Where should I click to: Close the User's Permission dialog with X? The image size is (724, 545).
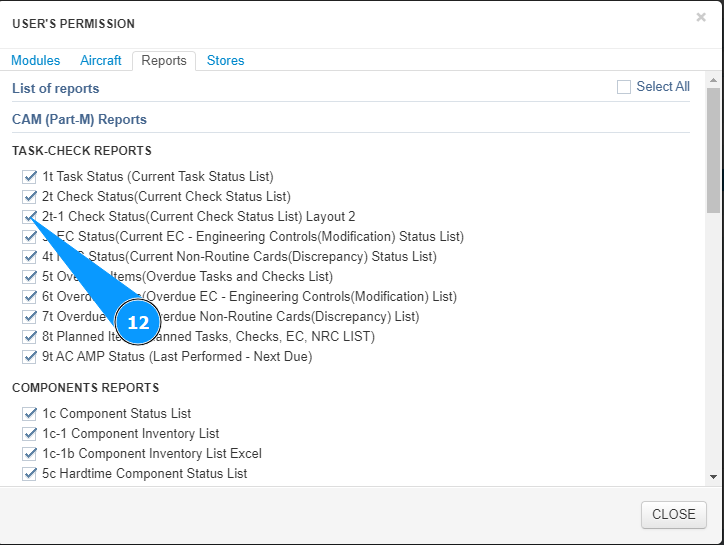point(701,17)
